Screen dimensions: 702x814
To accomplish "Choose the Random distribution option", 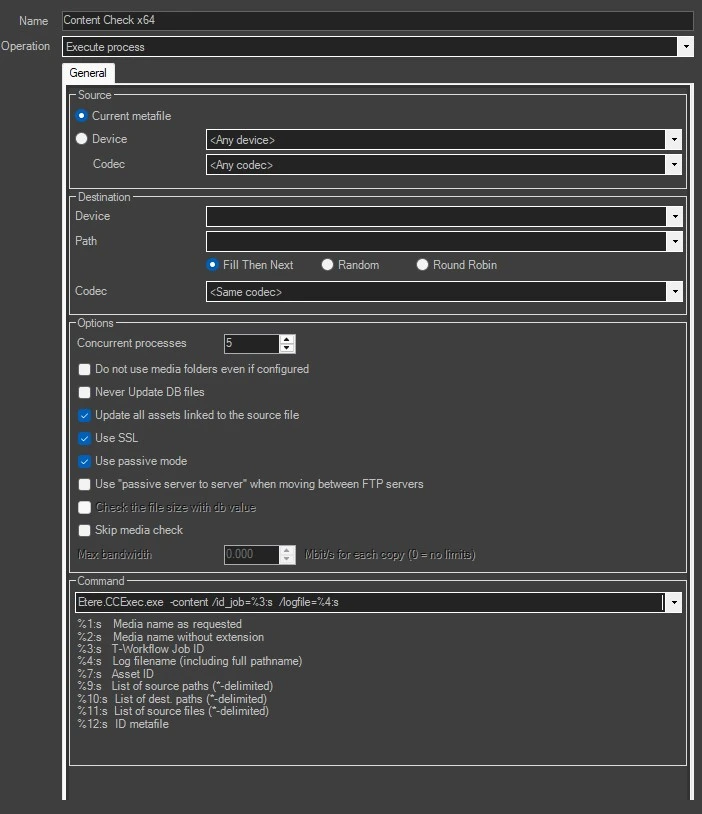I will coord(328,265).
